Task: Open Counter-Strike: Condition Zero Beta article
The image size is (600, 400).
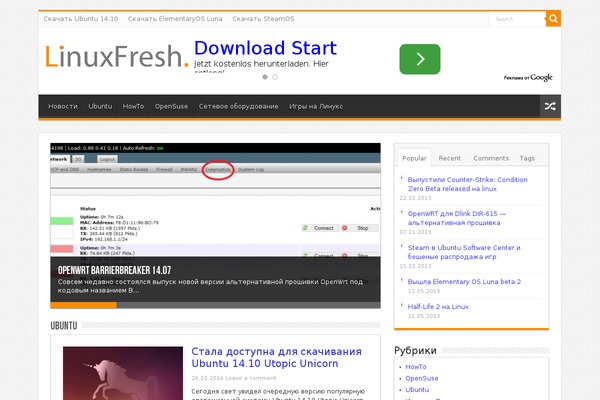Action: click(x=467, y=184)
